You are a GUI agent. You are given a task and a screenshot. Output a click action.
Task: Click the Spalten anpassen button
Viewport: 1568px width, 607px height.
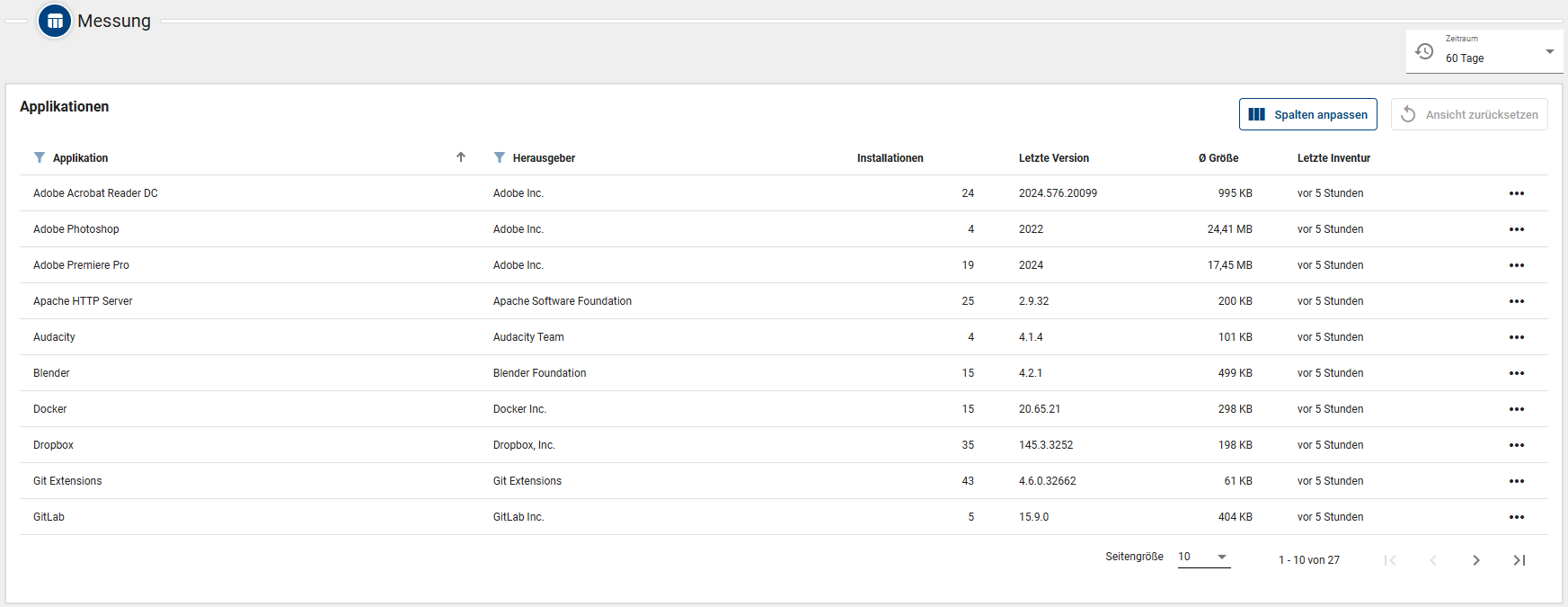1307,114
